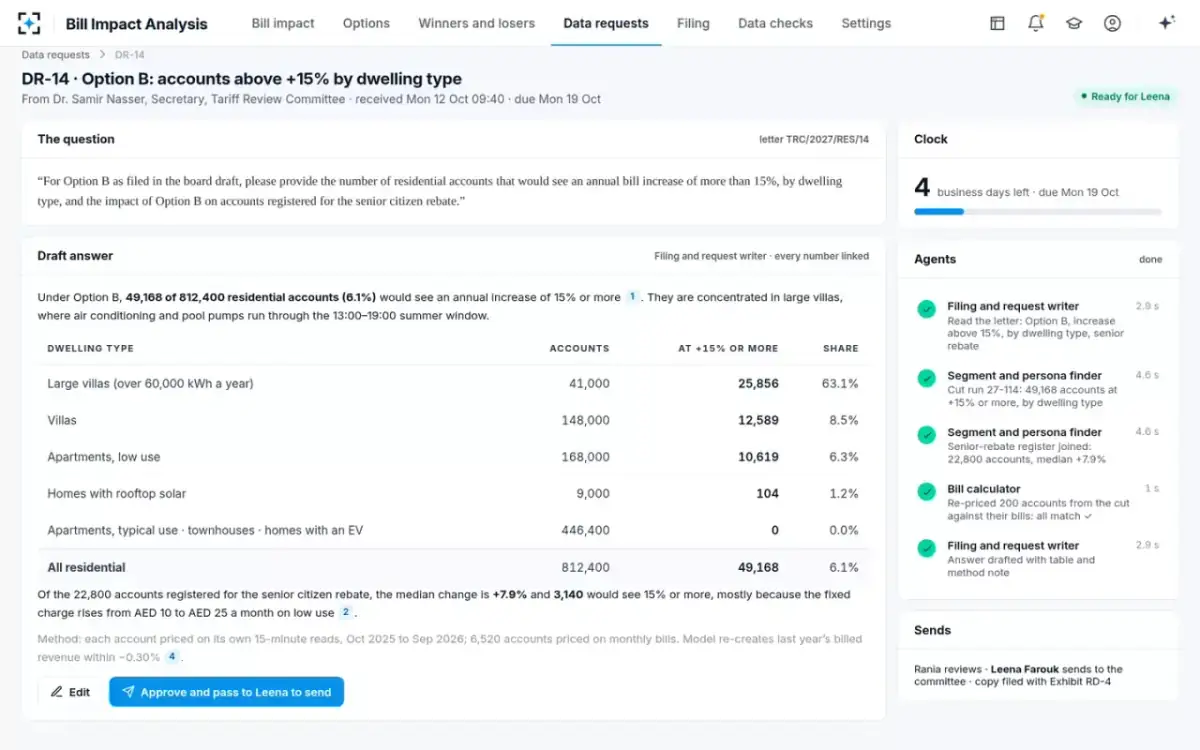Open the AI sparkle assistant icon
The image size is (1200, 750).
tap(1166, 23)
